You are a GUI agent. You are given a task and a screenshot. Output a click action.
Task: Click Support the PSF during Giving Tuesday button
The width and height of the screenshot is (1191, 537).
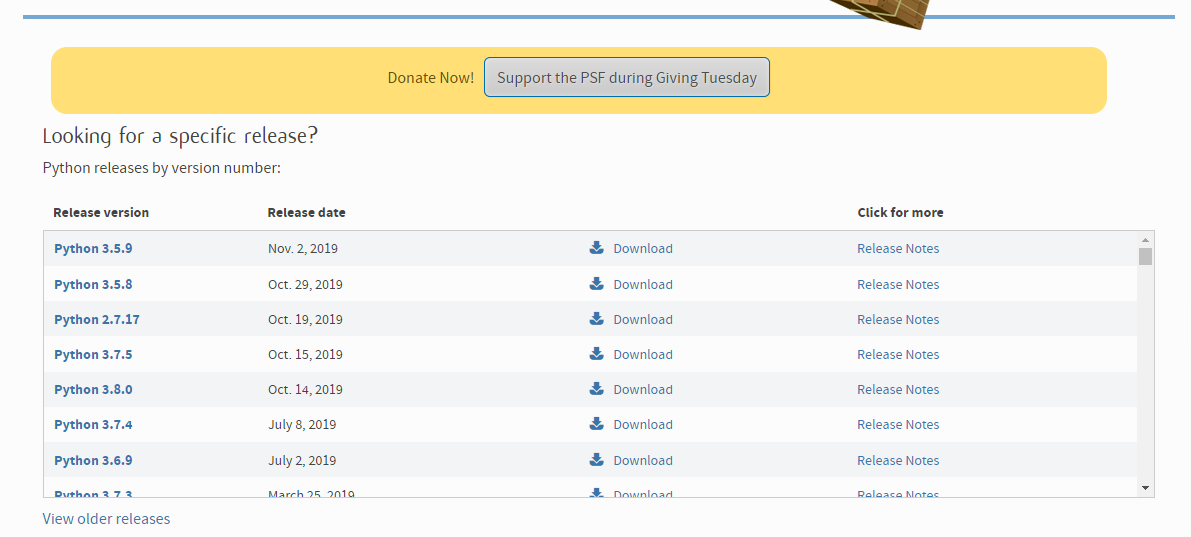pos(627,77)
